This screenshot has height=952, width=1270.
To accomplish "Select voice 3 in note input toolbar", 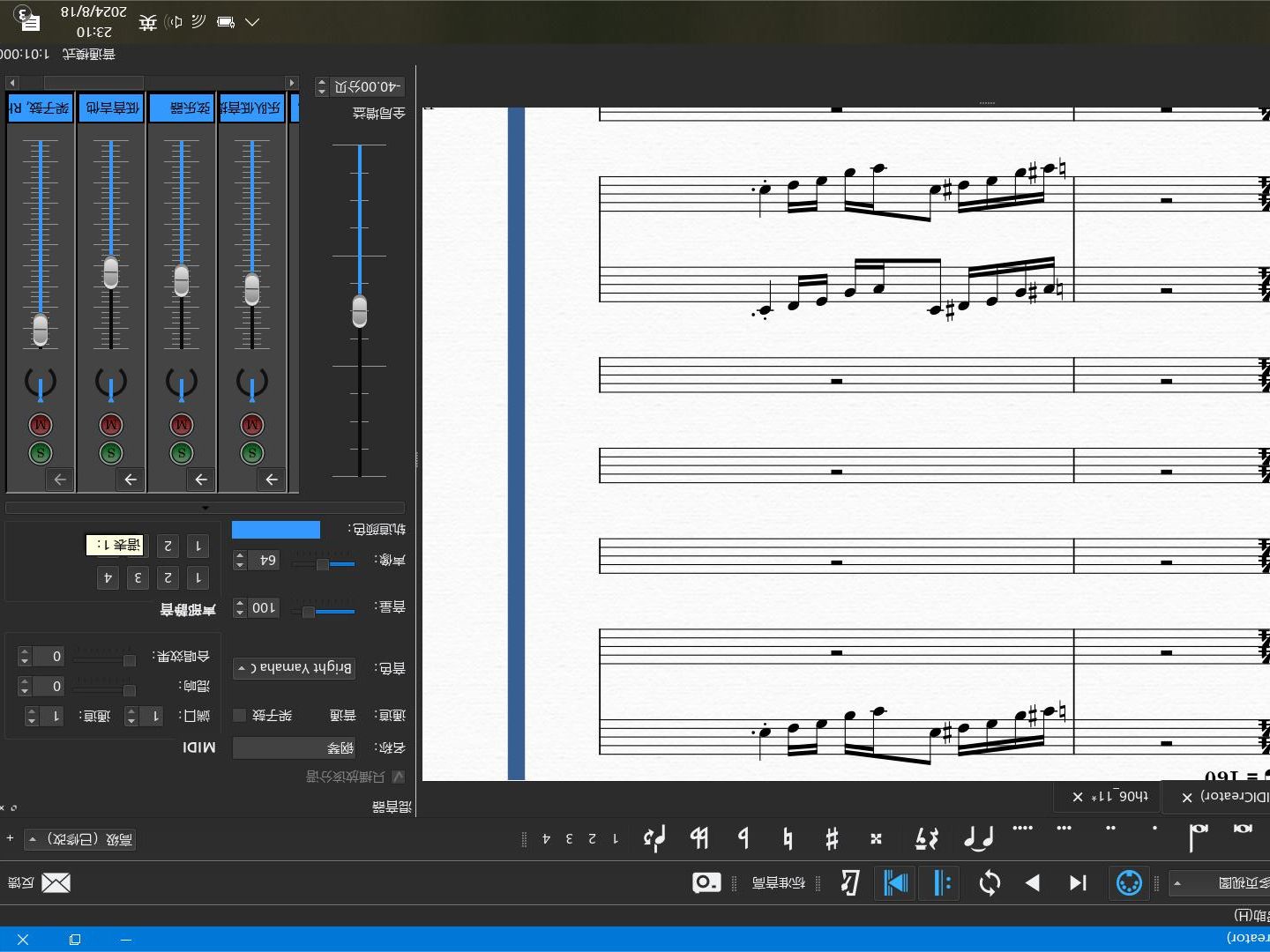I will (x=569, y=838).
